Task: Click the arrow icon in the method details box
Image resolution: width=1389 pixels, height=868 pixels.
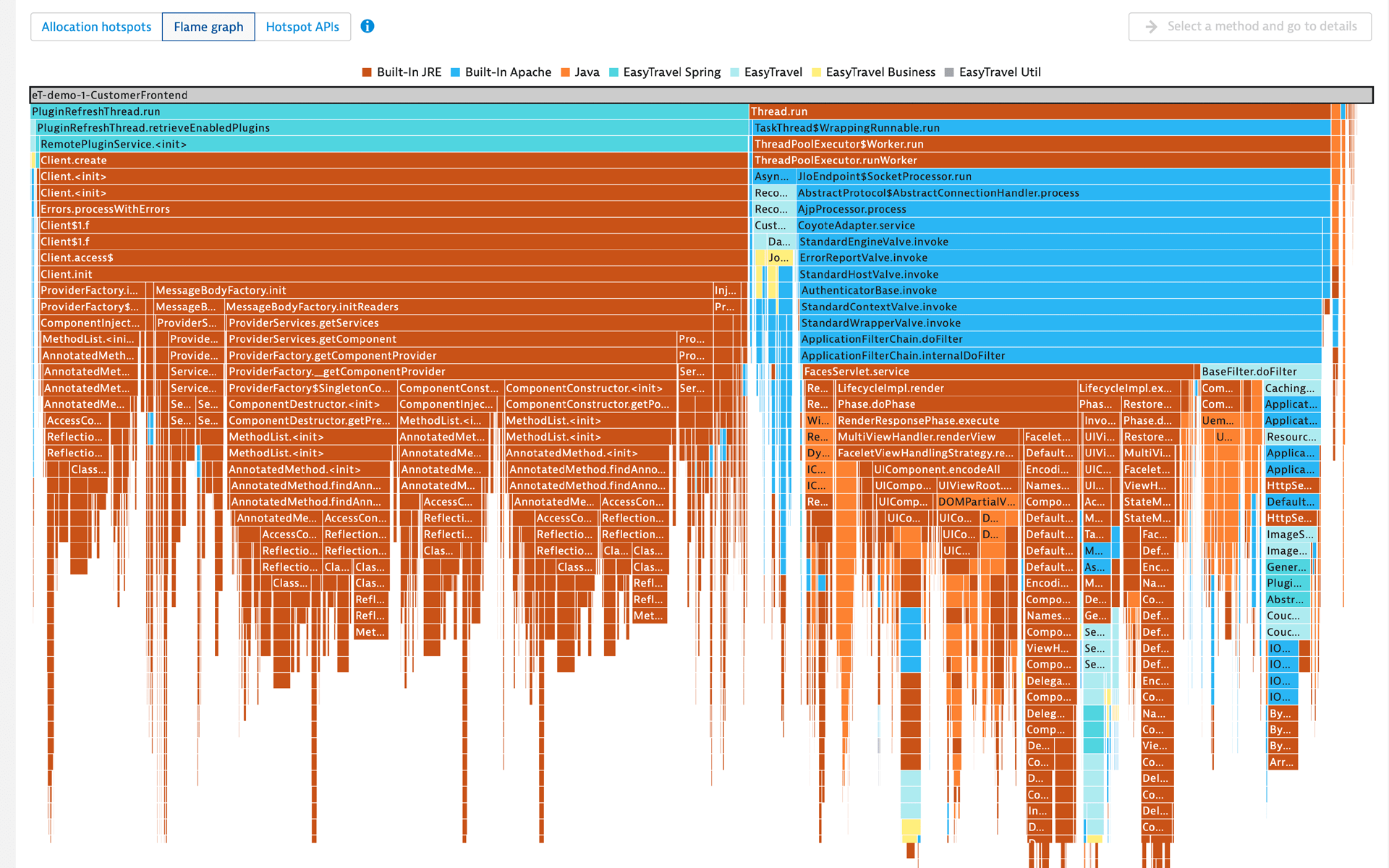Action: pyautogui.click(x=1150, y=26)
